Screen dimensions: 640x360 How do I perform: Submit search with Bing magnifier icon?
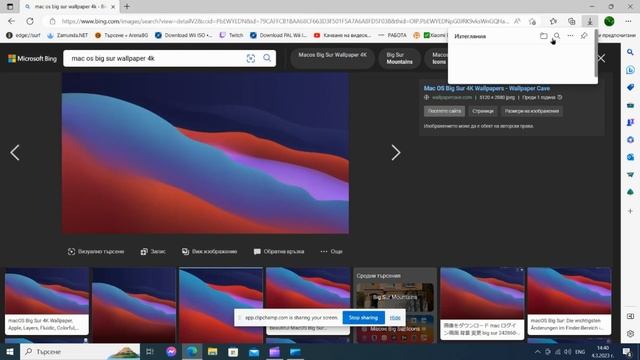pos(267,58)
